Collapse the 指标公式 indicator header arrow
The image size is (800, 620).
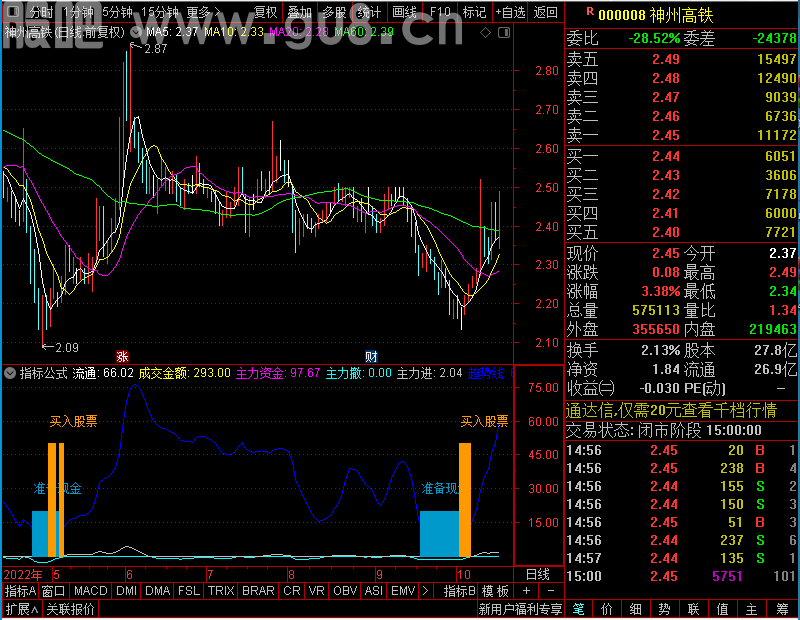(x=10, y=373)
